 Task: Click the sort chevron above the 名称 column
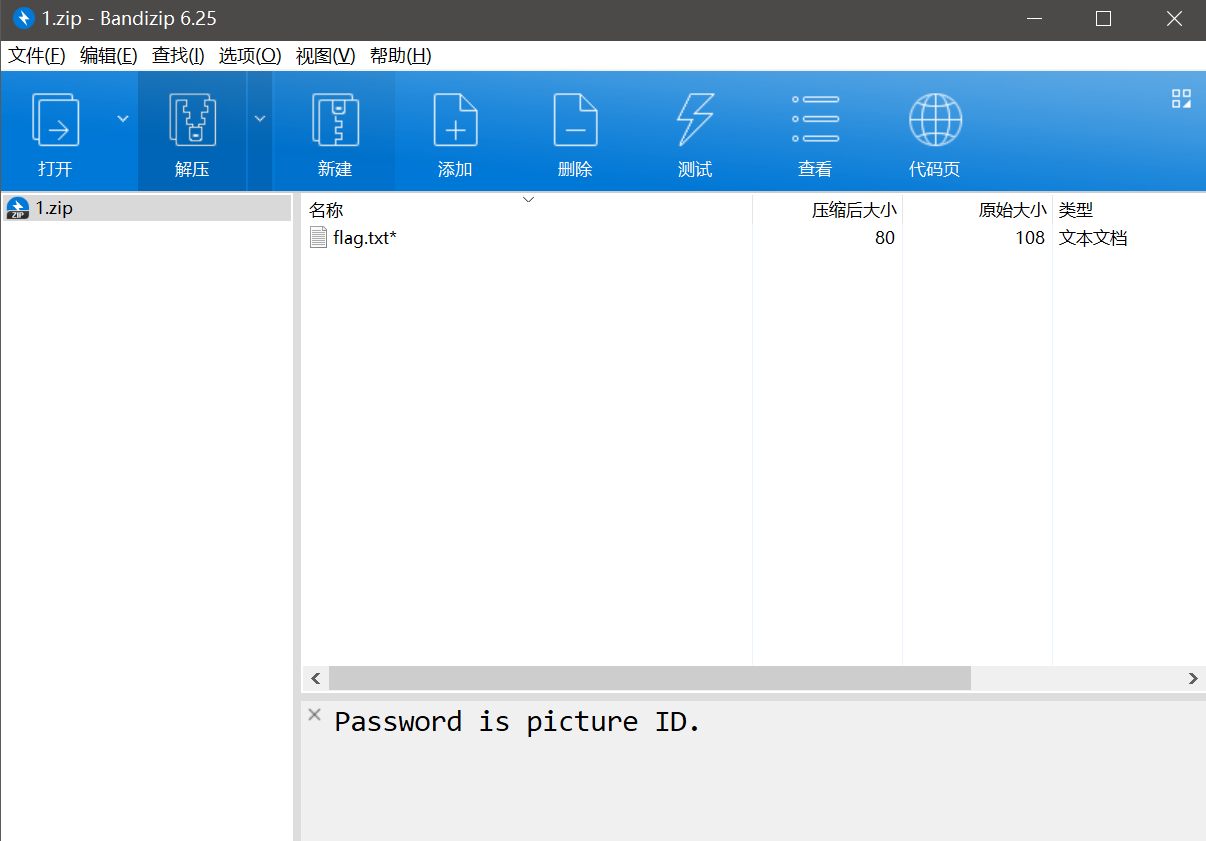pyautogui.click(x=529, y=200)
